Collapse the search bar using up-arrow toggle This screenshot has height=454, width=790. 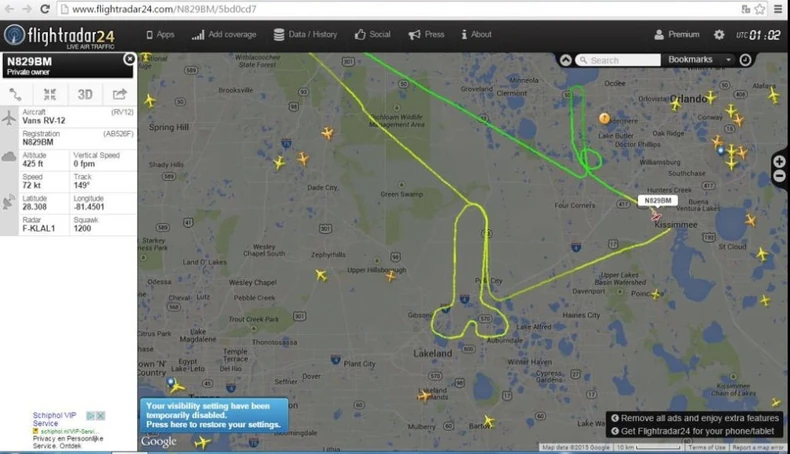566,60
